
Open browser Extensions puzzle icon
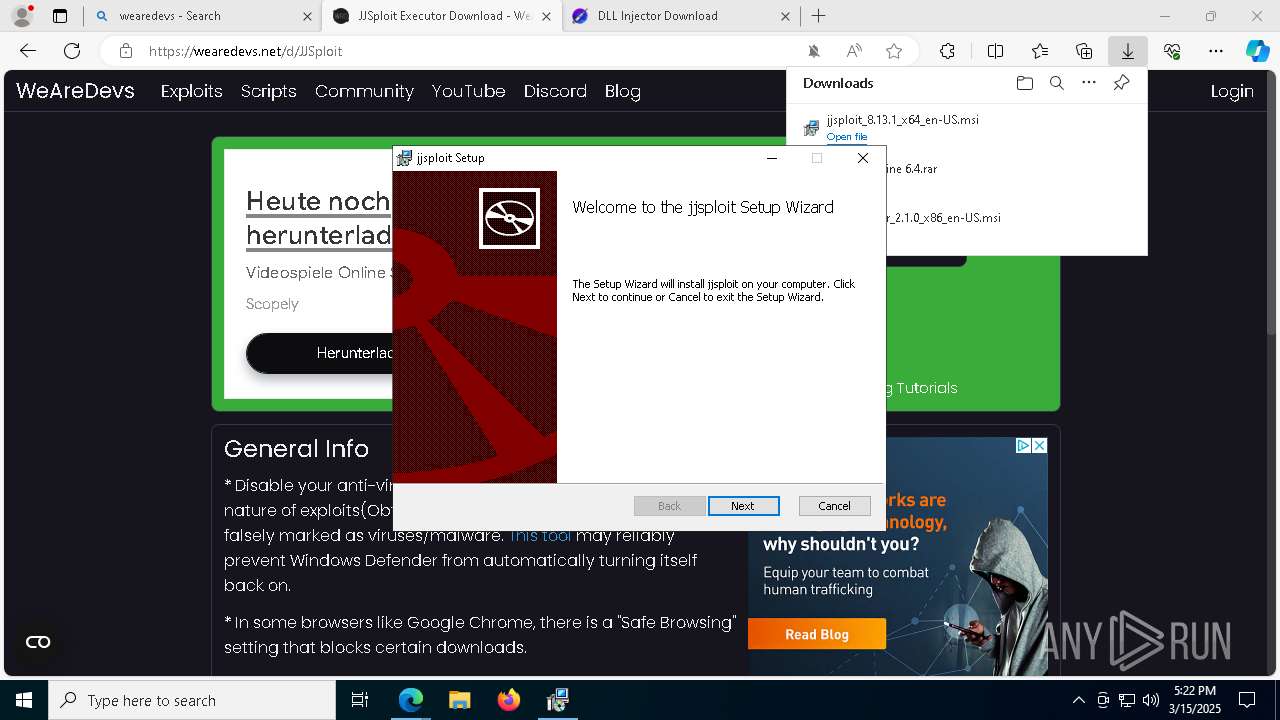[947, 51]
